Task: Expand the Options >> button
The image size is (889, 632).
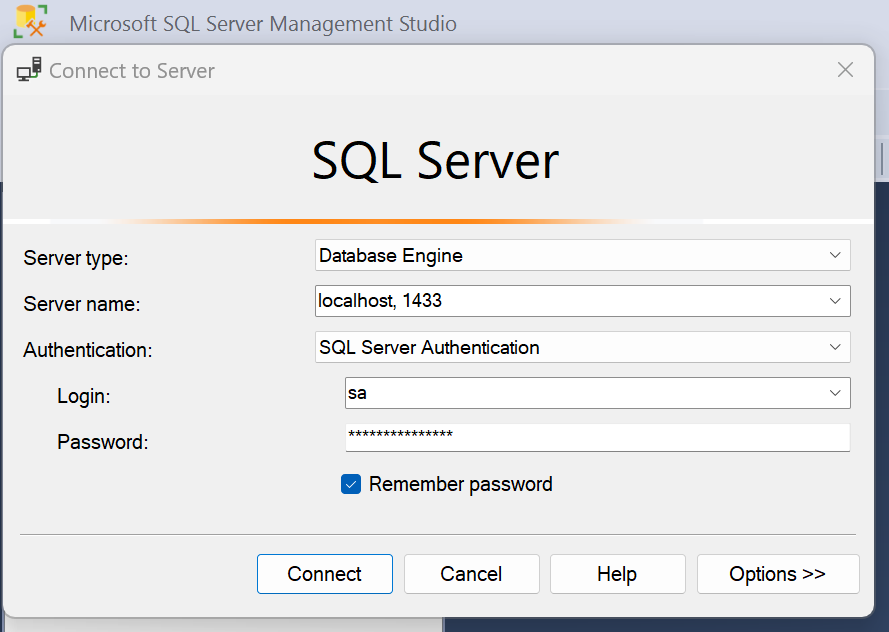Action: (x=777, y=574)
